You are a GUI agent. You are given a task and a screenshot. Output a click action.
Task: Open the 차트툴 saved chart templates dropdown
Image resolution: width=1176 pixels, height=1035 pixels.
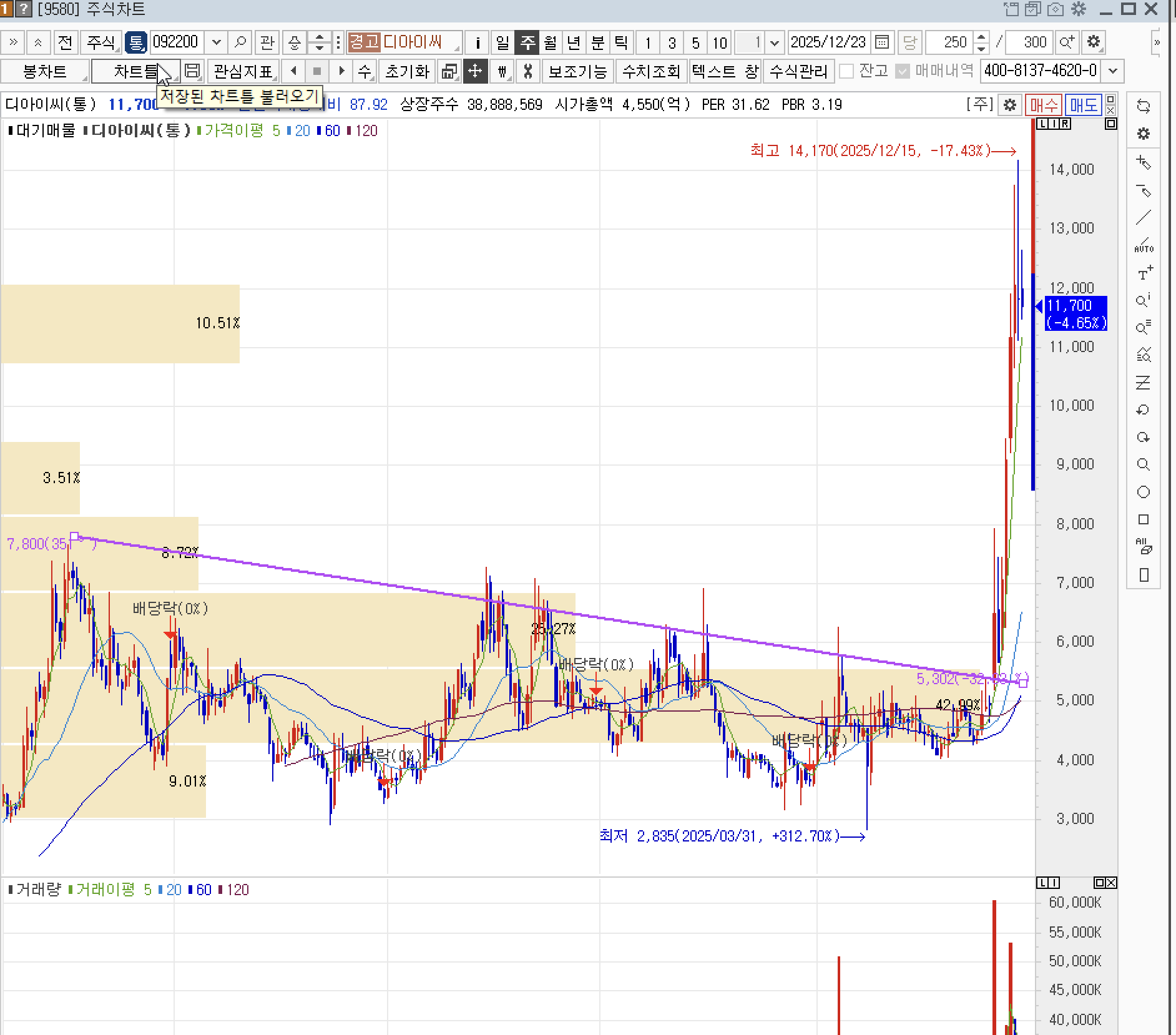pos(135,71)
